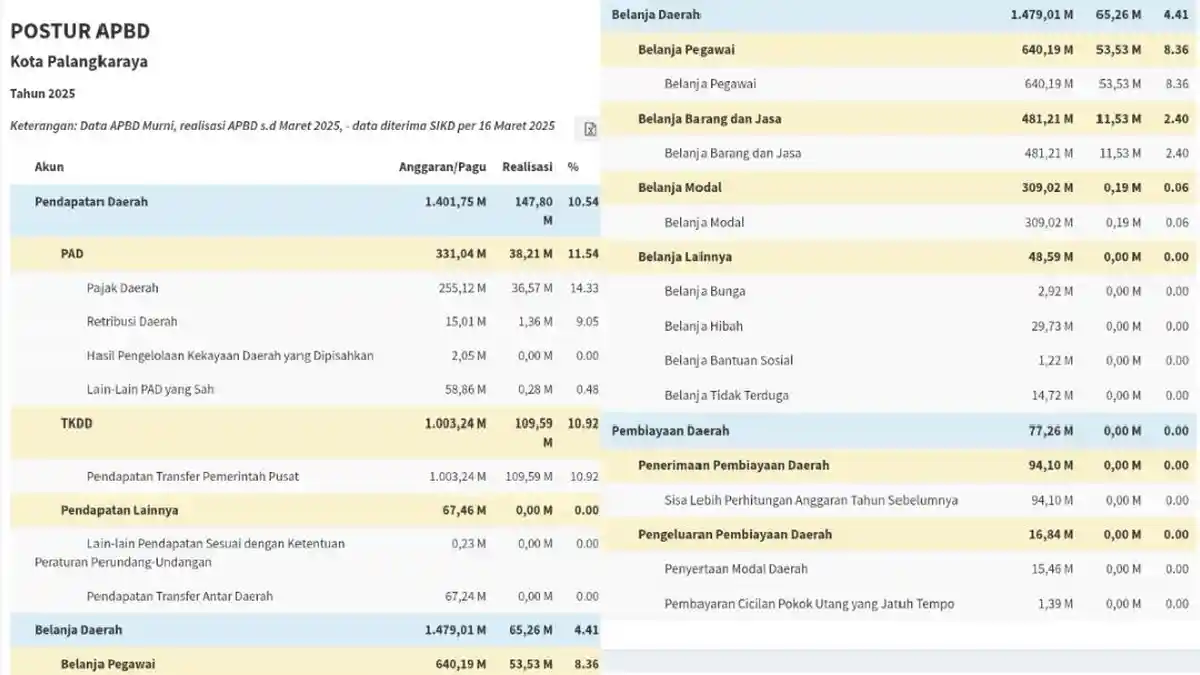The width and height of the screenshot is (1200, 675).
Task: Click the Belanja Bantuan Sosial row
Action: point(900,360)
